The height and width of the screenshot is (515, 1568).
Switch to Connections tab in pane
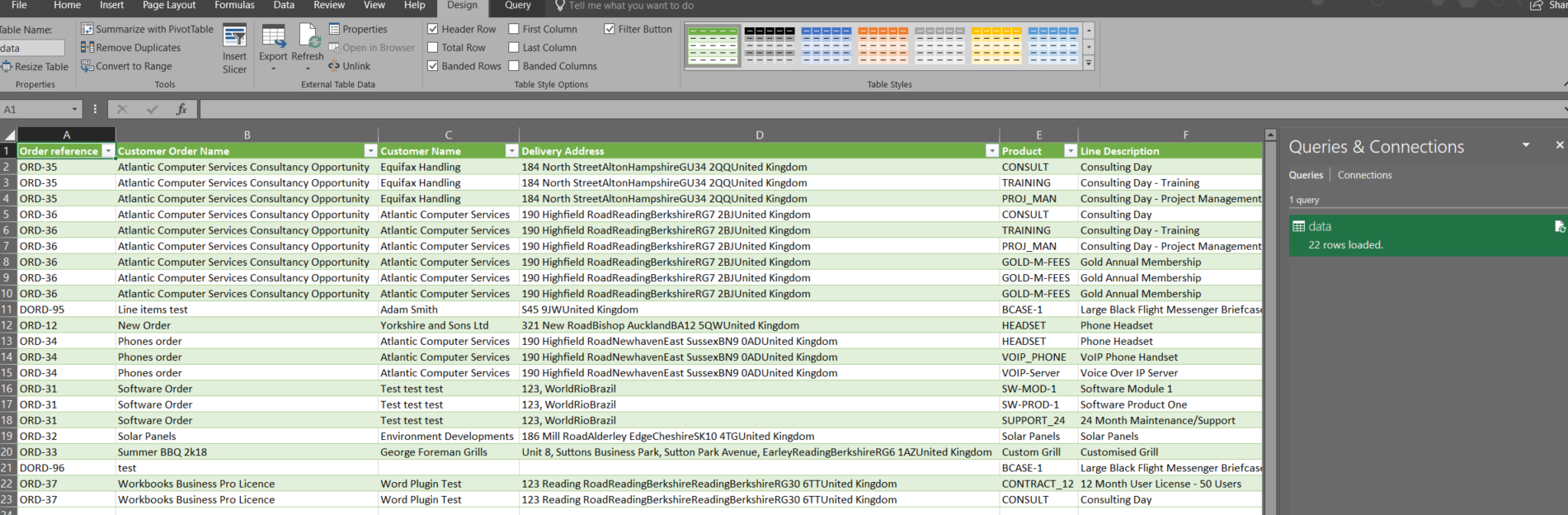click(x=1364, y=175)
